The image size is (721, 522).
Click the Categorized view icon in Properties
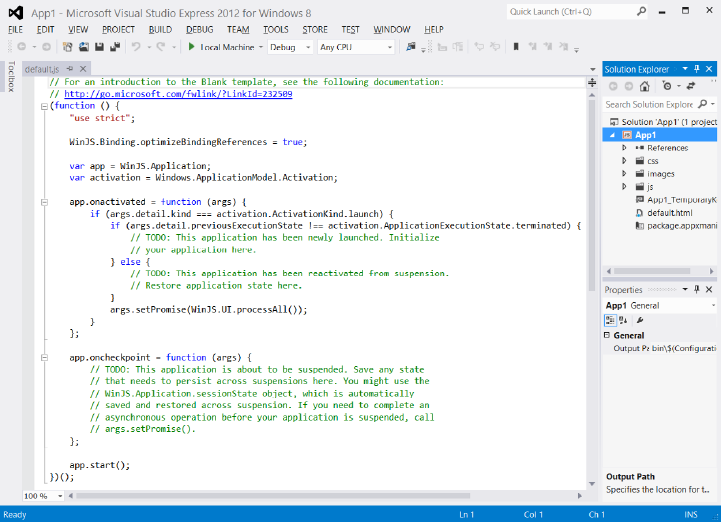(610, 320)
